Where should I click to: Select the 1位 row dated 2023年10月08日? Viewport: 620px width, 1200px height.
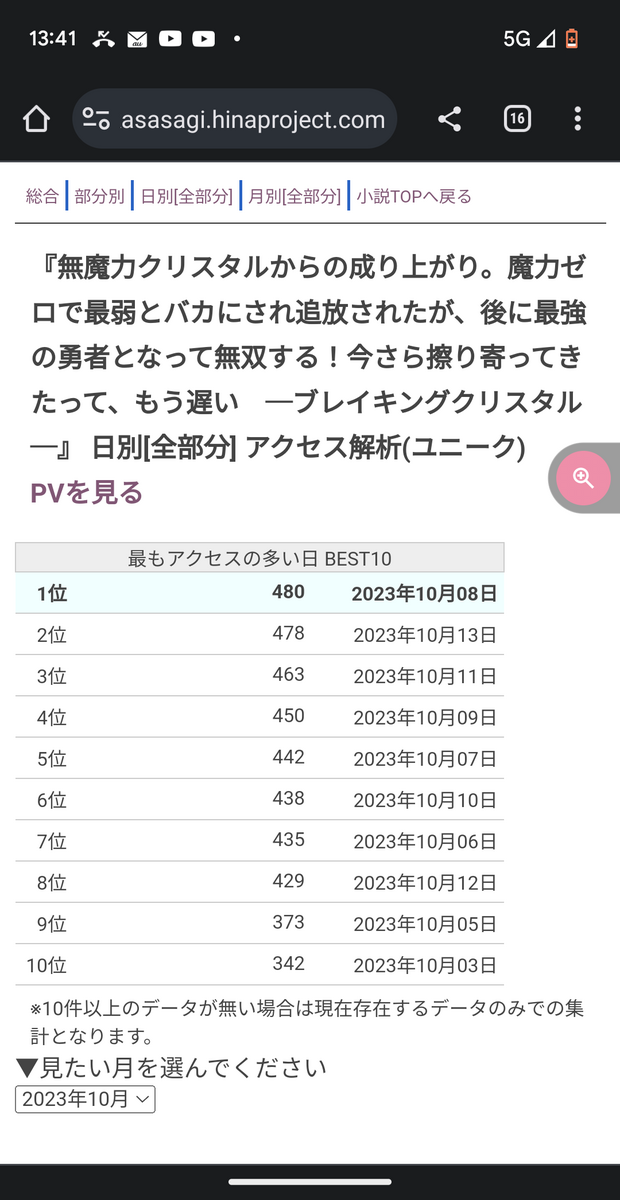(260, 593)
